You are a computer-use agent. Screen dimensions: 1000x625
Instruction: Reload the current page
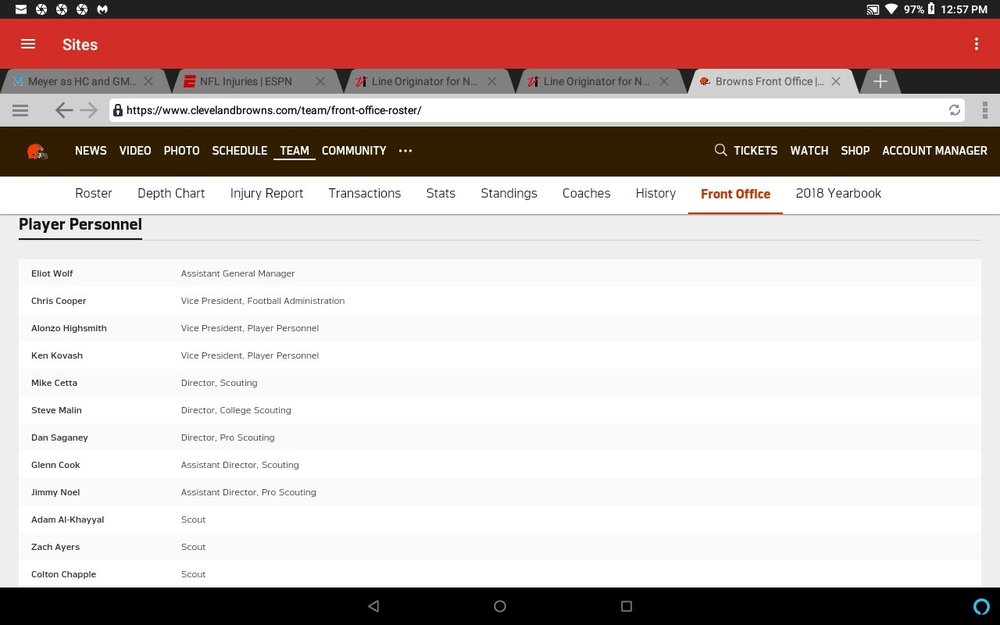pyautogui.click(x=954, y=110)
